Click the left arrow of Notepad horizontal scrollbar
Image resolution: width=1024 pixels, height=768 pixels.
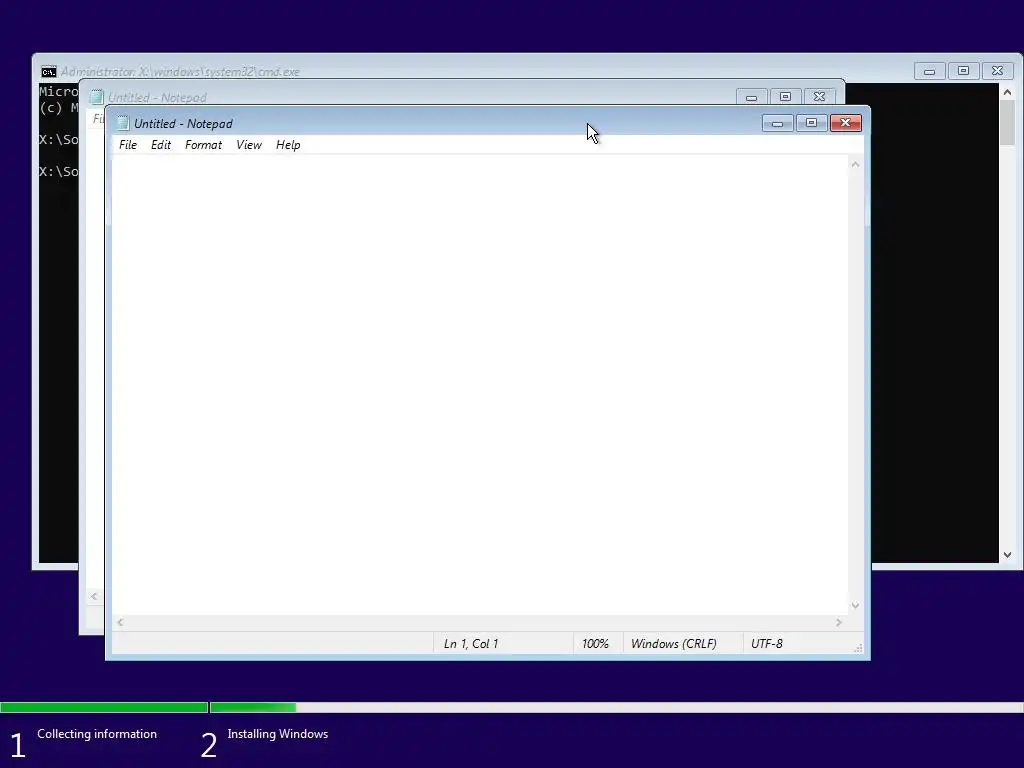click(120, 622)
